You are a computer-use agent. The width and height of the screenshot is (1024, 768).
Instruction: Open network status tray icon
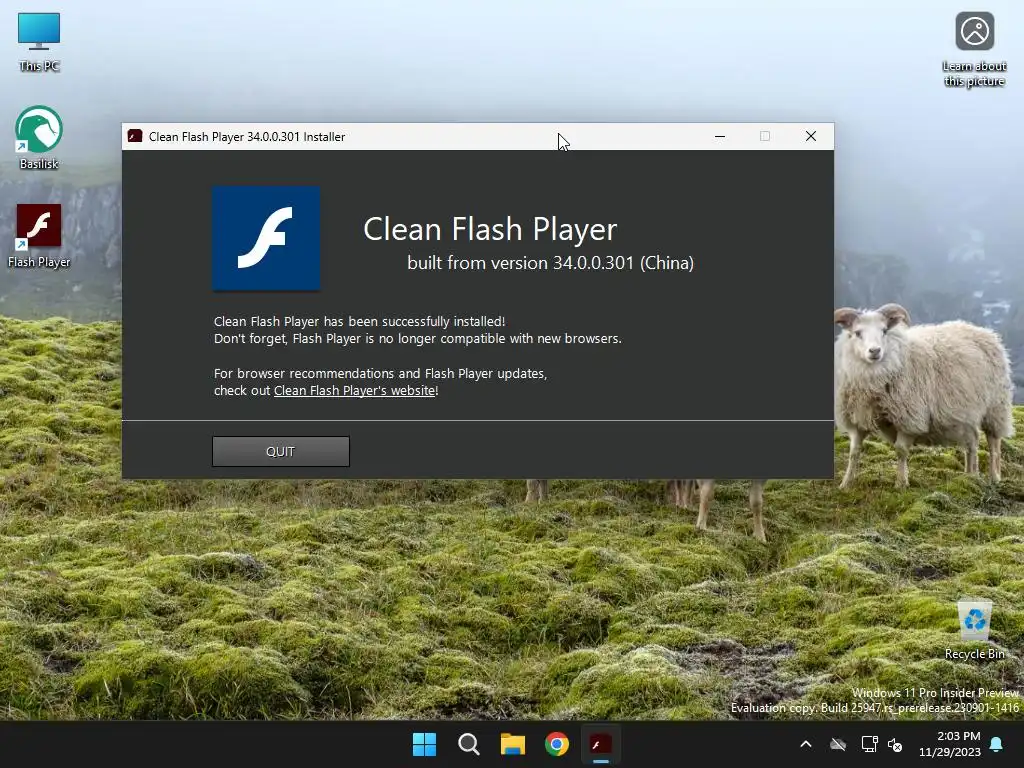[869, 744]
